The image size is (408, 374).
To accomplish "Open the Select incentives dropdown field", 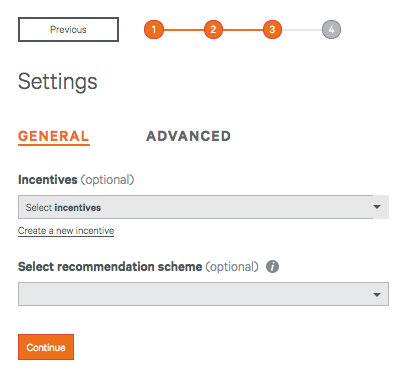I will pos(203,207).
